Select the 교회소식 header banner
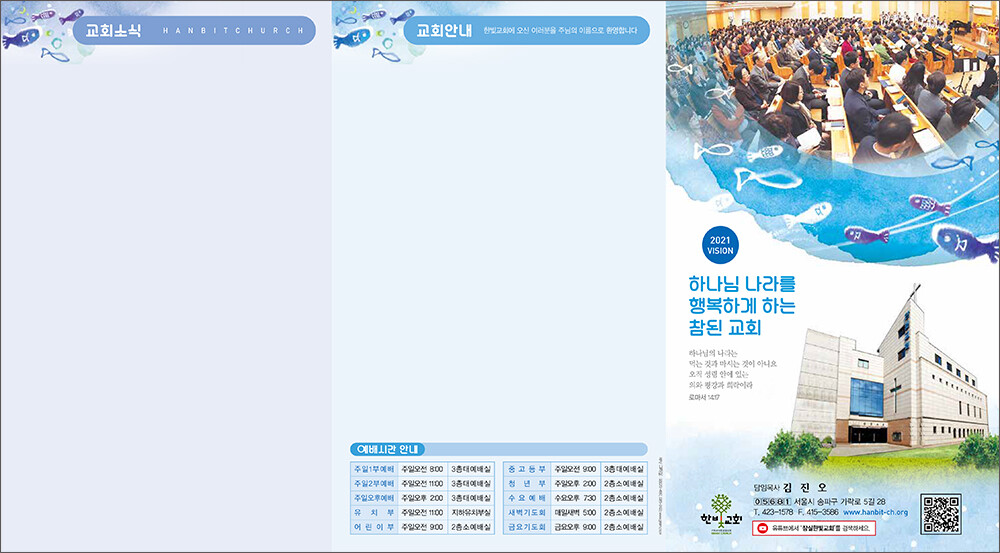The width and height of the screenshot is (1000, 553). [190, 30]
